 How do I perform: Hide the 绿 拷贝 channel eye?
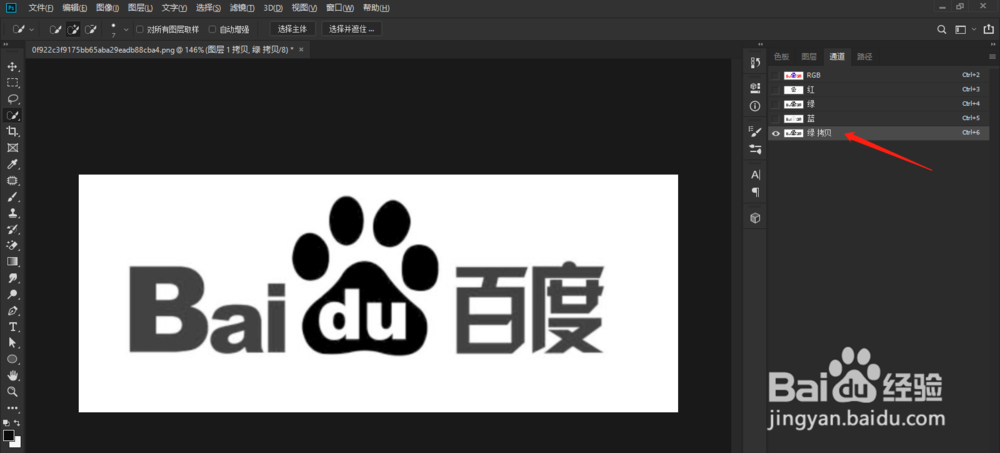pos(776,133)
